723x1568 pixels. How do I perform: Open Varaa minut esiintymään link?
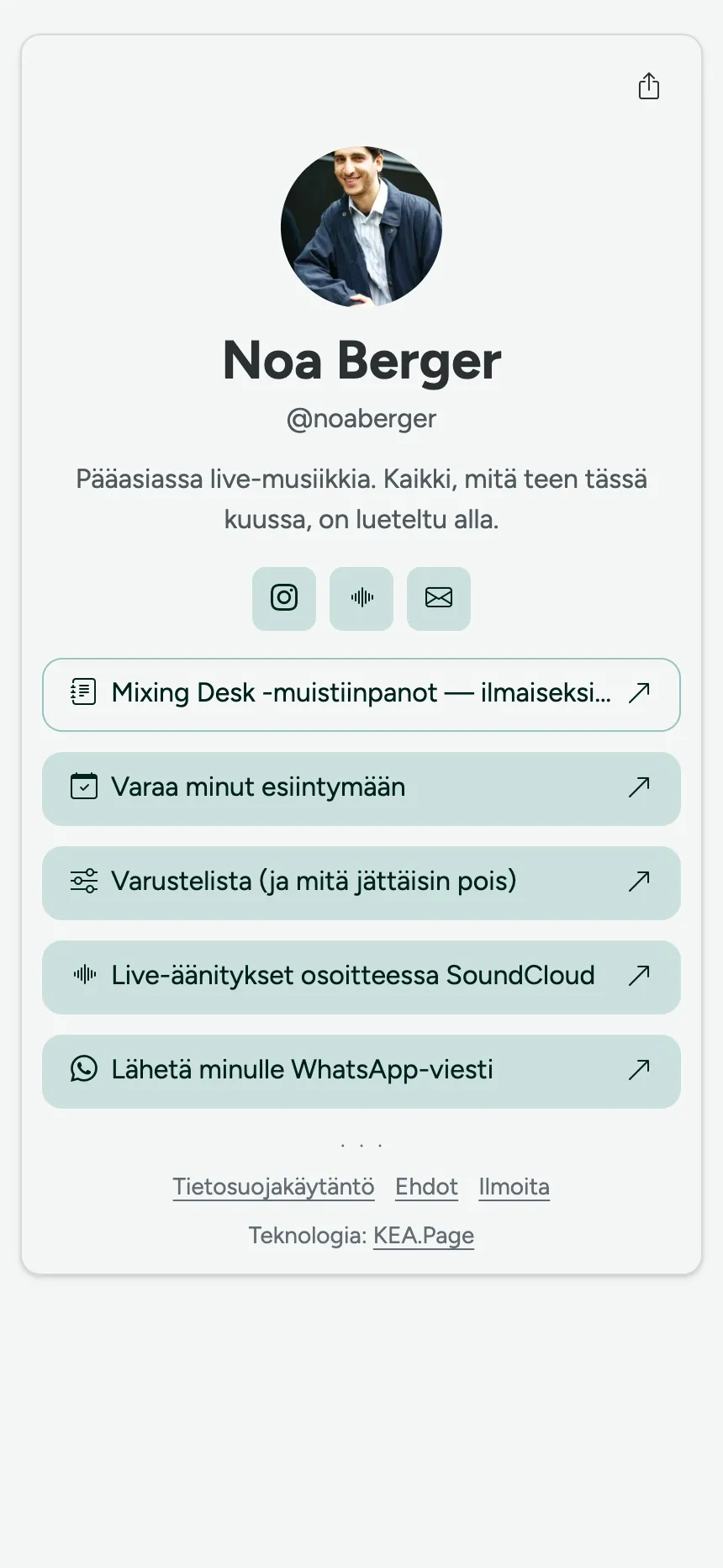point(361,788)
